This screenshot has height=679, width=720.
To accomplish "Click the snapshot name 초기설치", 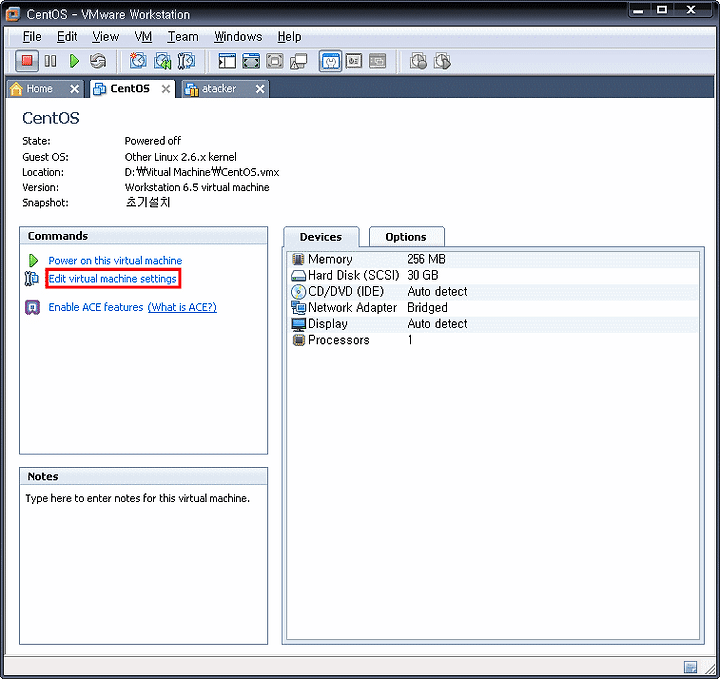I will [x=148, y=202].
